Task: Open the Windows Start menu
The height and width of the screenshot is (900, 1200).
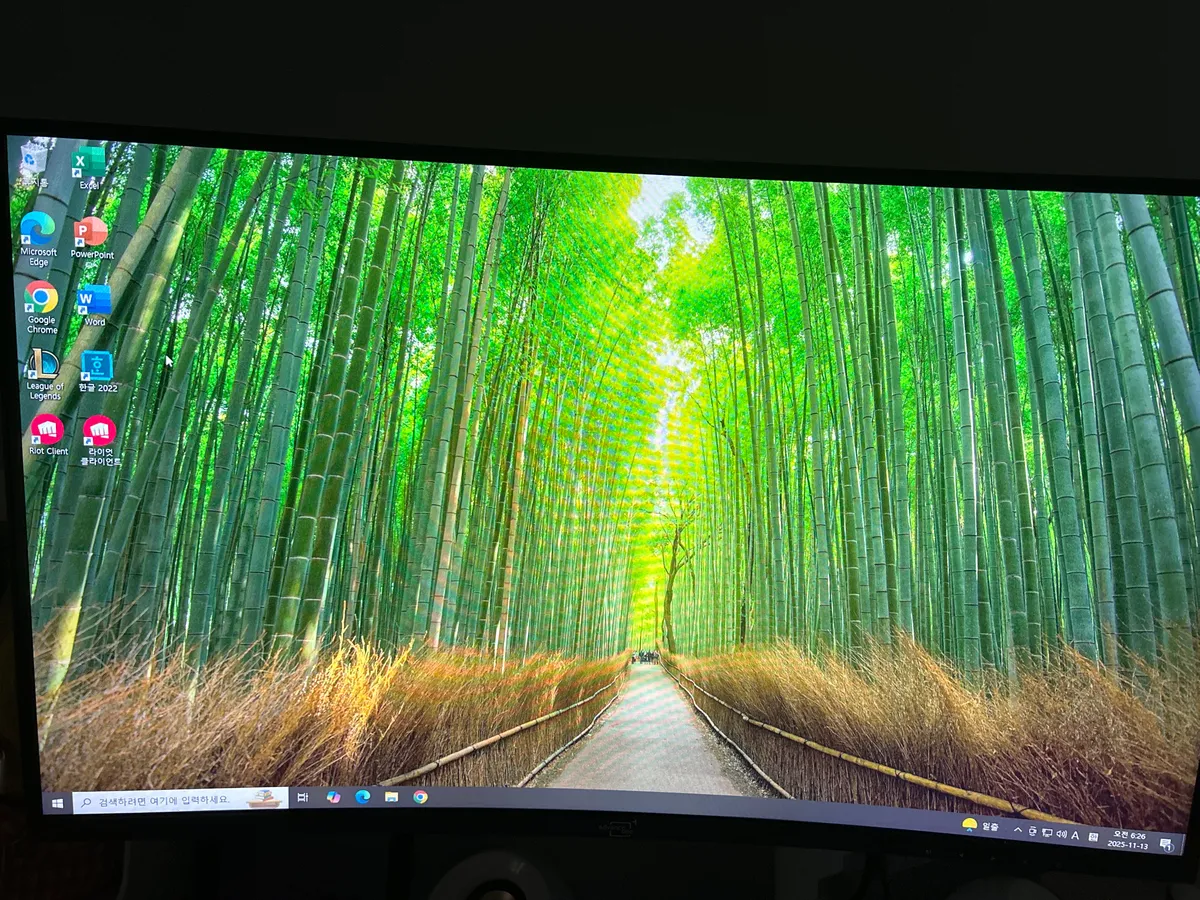Action: pyautogui.click(x=57, y=802)
